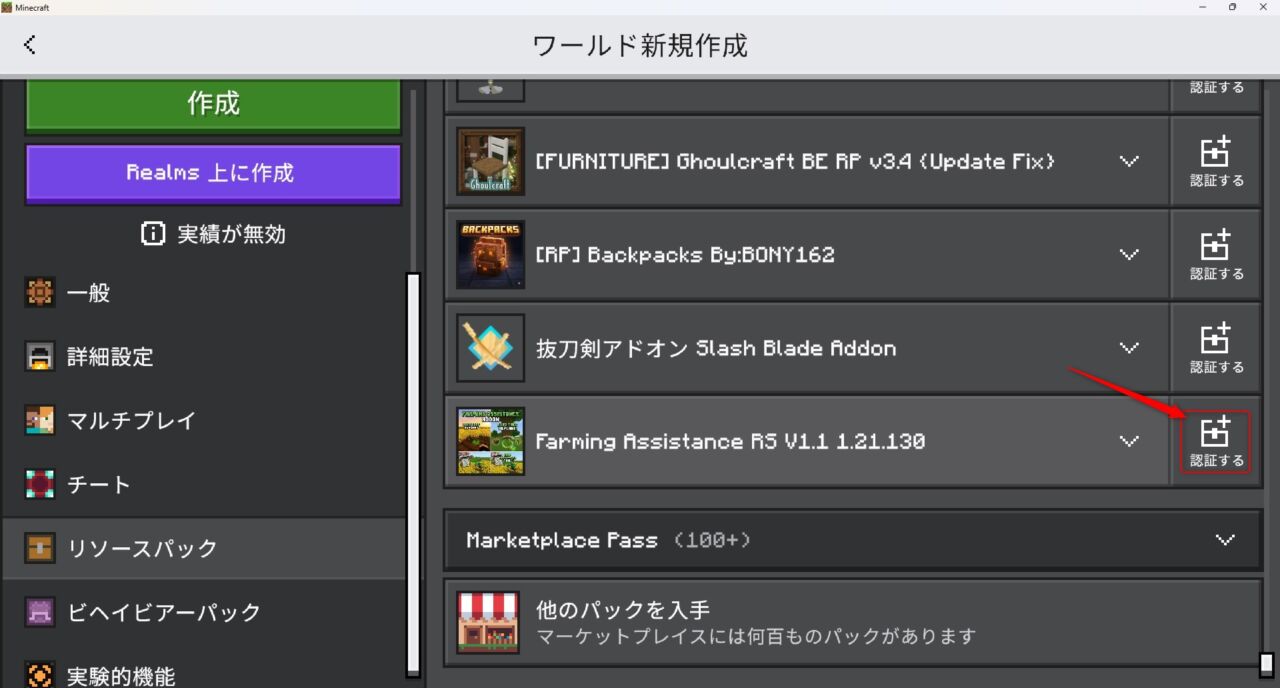Activate the Backpacks By:BONY162 pack
Viewport: 1280px width, 688px height.
pyautogui.click(x=1216, y=255)
